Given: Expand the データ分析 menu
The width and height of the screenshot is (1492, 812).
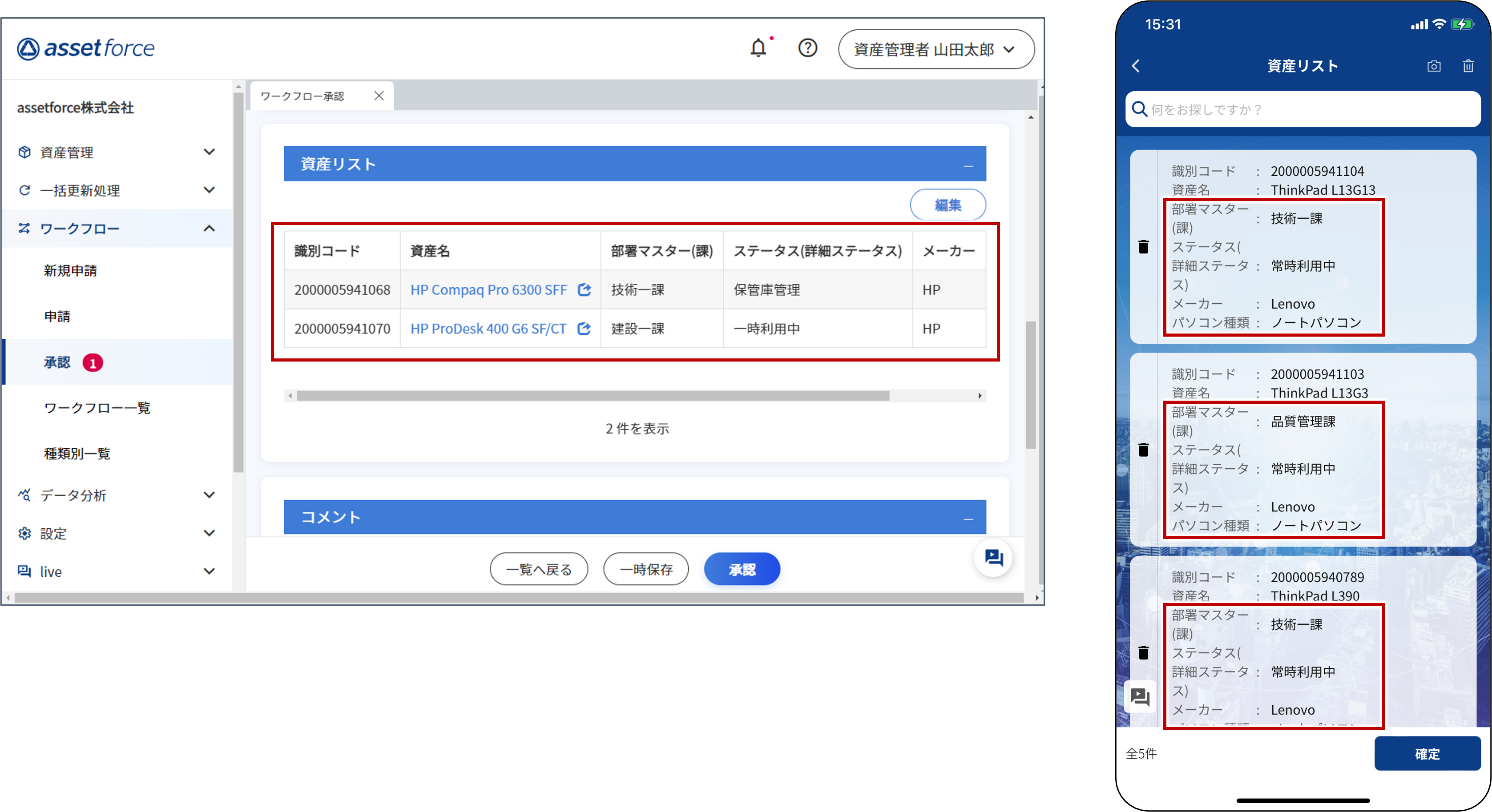Looking at the screenshot, I should (209, 495).
